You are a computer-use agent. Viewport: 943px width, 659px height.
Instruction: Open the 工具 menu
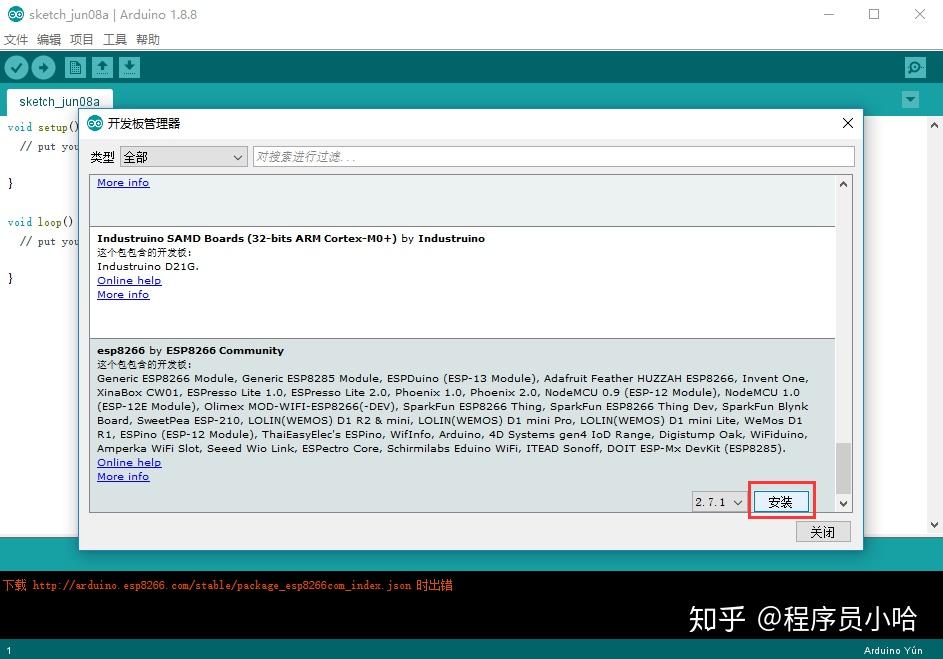(x=113, y=39)
